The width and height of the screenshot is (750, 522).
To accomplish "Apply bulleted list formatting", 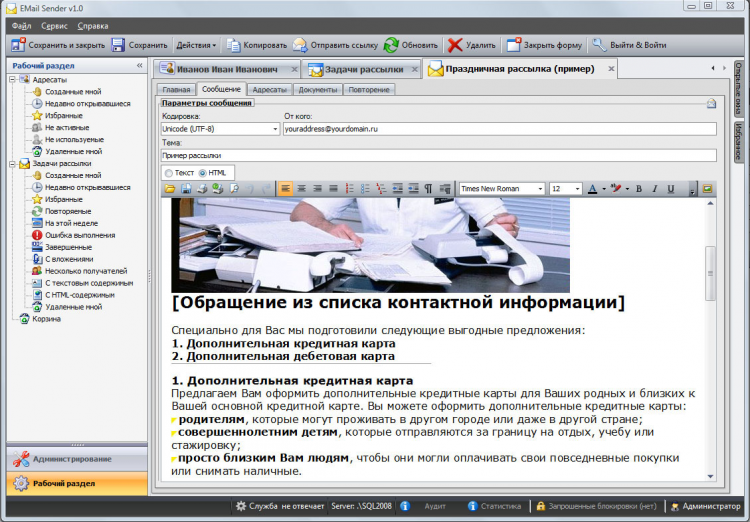I will click(365, 189).
